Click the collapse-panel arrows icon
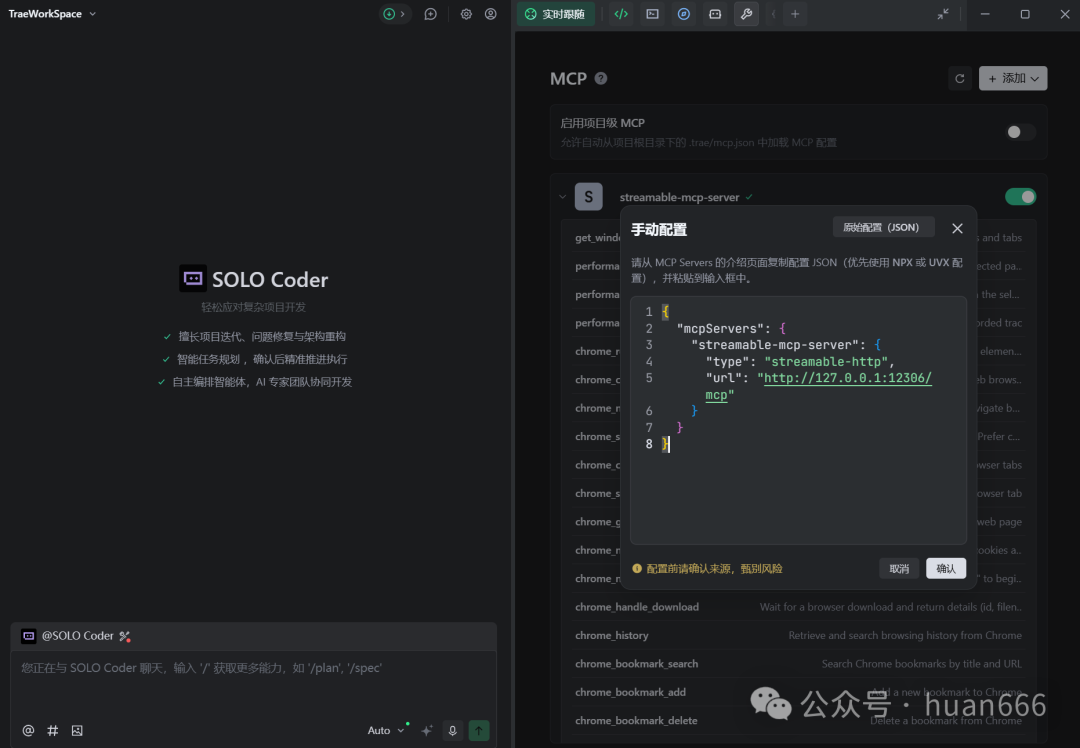The width and height of the screenshot is (1080, 748). [x=943, y=14]
